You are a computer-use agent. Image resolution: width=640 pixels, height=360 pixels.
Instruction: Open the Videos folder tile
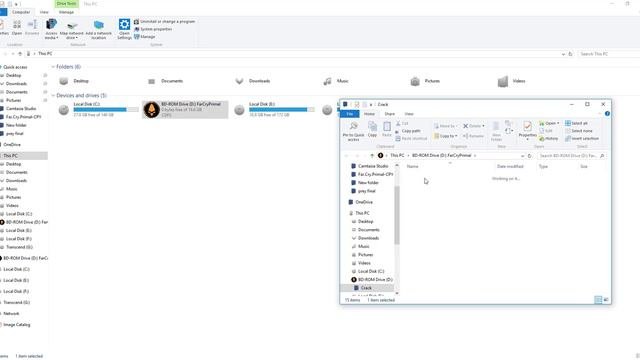[511, 81]
